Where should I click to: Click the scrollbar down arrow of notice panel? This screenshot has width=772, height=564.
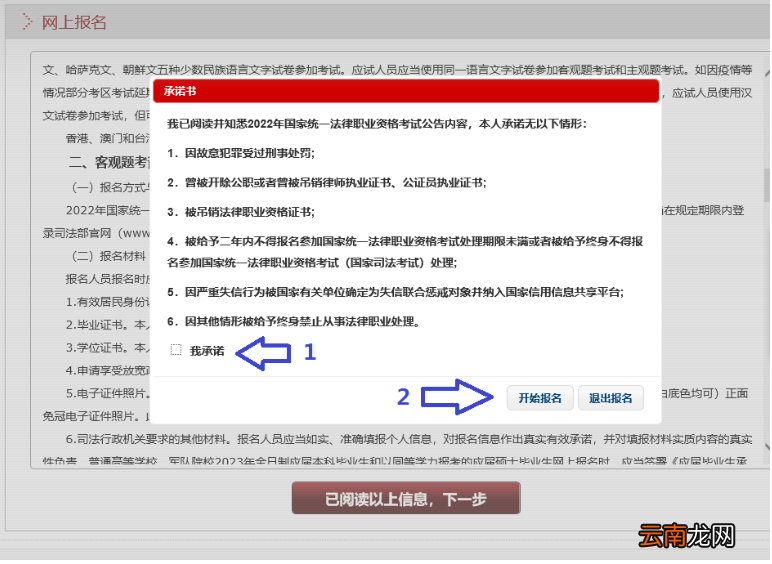[767, 447]
